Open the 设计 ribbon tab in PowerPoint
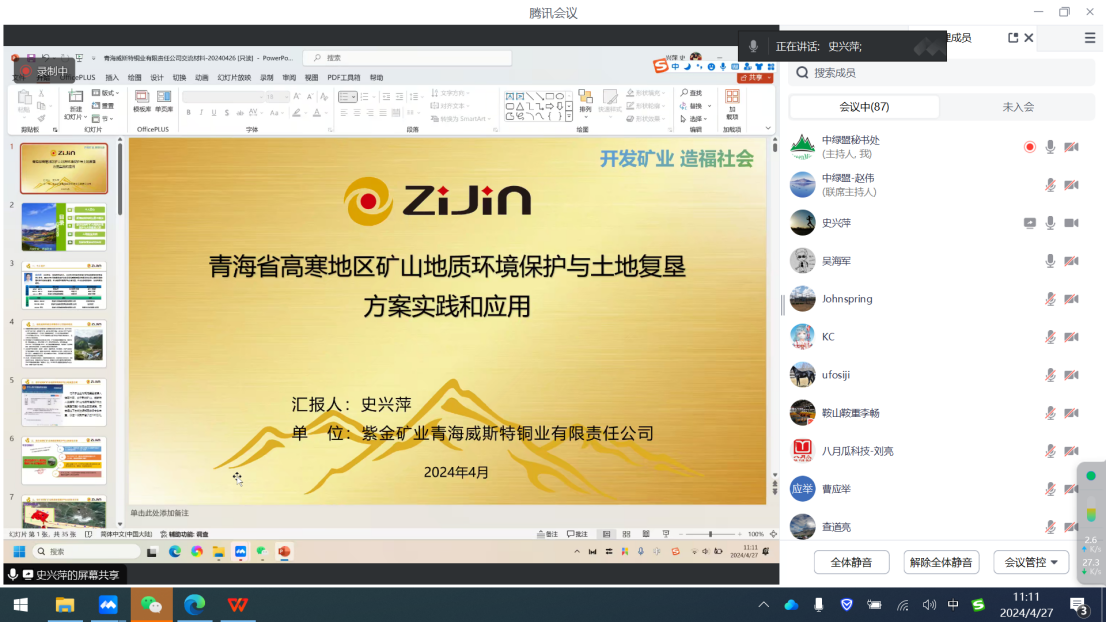Viewport: 1106px width, 623px height. point(157,78)
